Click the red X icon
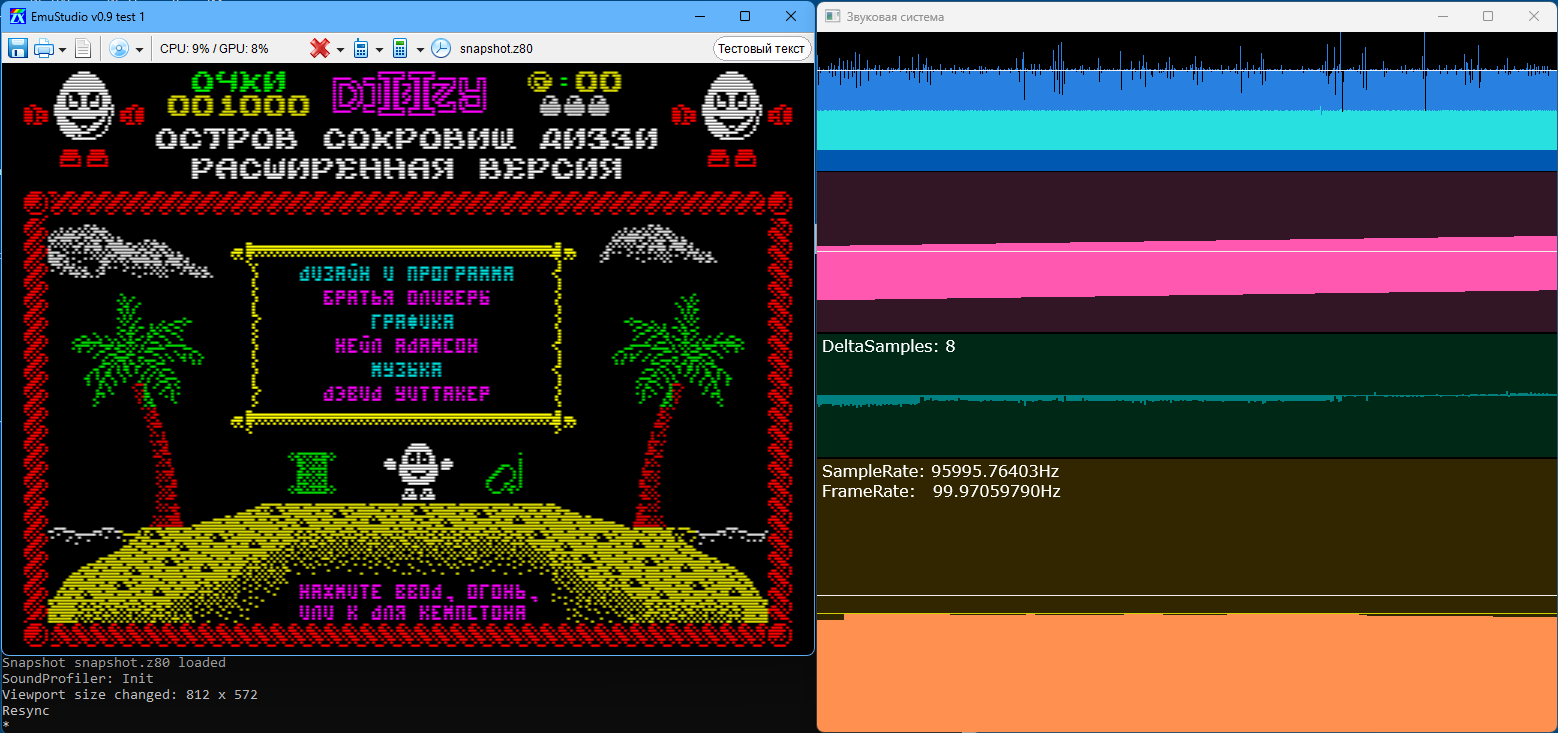The height and width of the screenshot is (733, 1558). pyautogui.click(x=320, y=48)
